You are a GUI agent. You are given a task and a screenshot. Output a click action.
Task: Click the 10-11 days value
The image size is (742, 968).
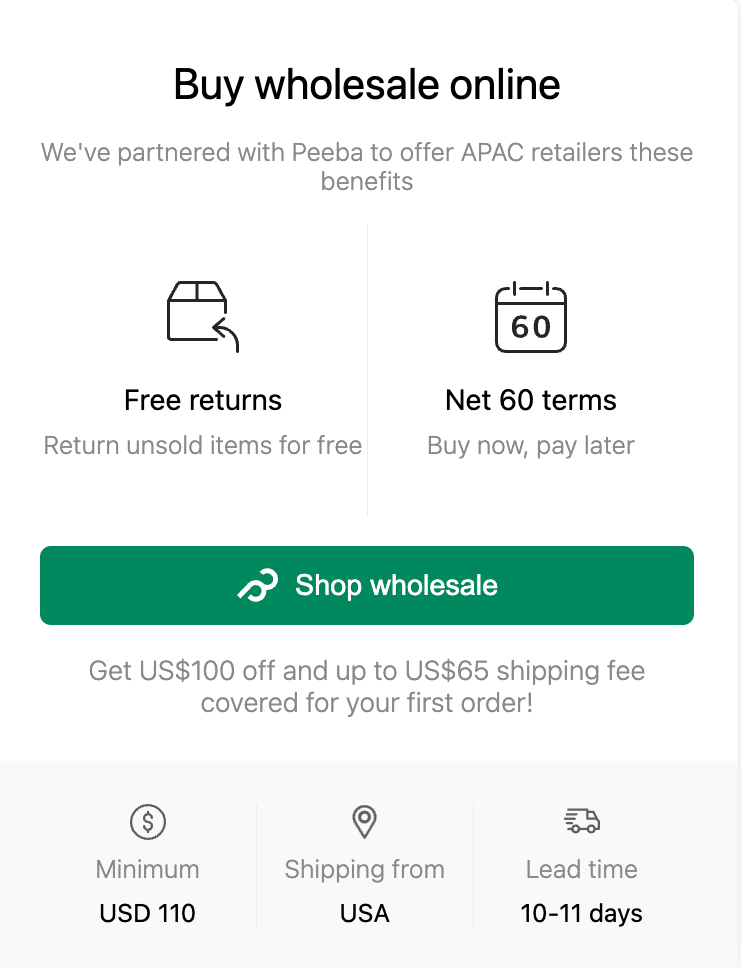click(x=582, y=914)
